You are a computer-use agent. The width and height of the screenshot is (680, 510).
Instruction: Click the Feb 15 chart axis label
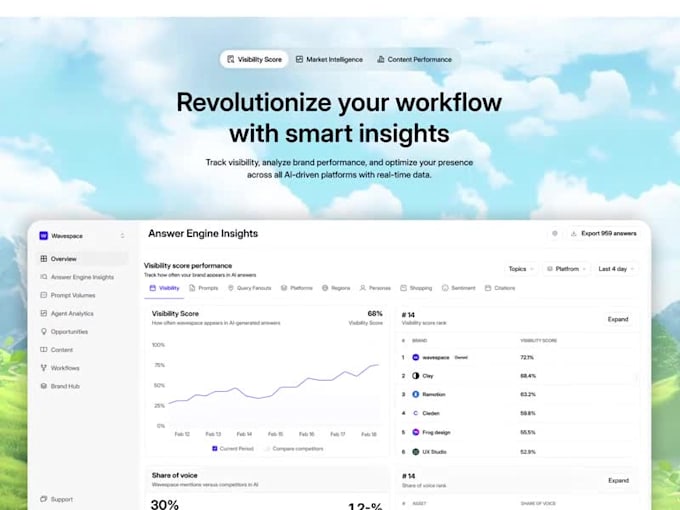[x=275, y=434]
